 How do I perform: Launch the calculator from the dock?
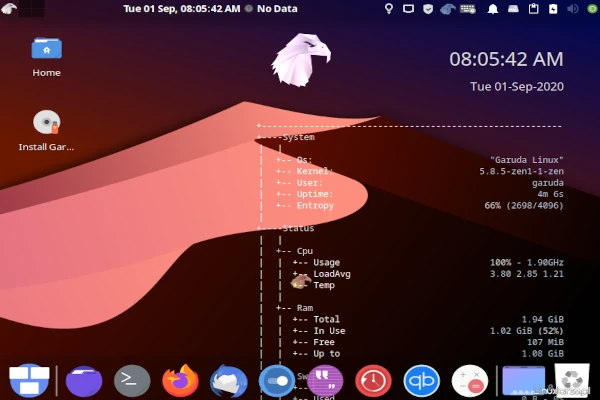tap(470, 381)
